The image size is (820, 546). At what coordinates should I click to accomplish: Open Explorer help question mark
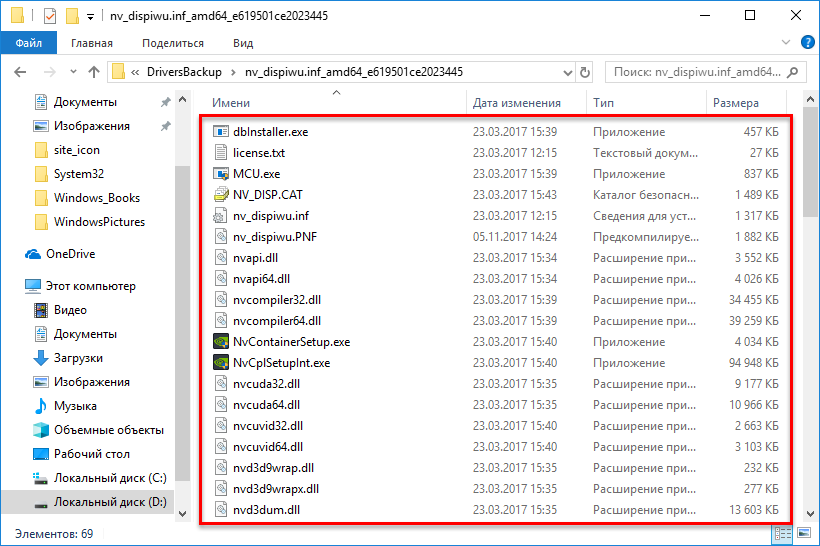pos(807,42)
